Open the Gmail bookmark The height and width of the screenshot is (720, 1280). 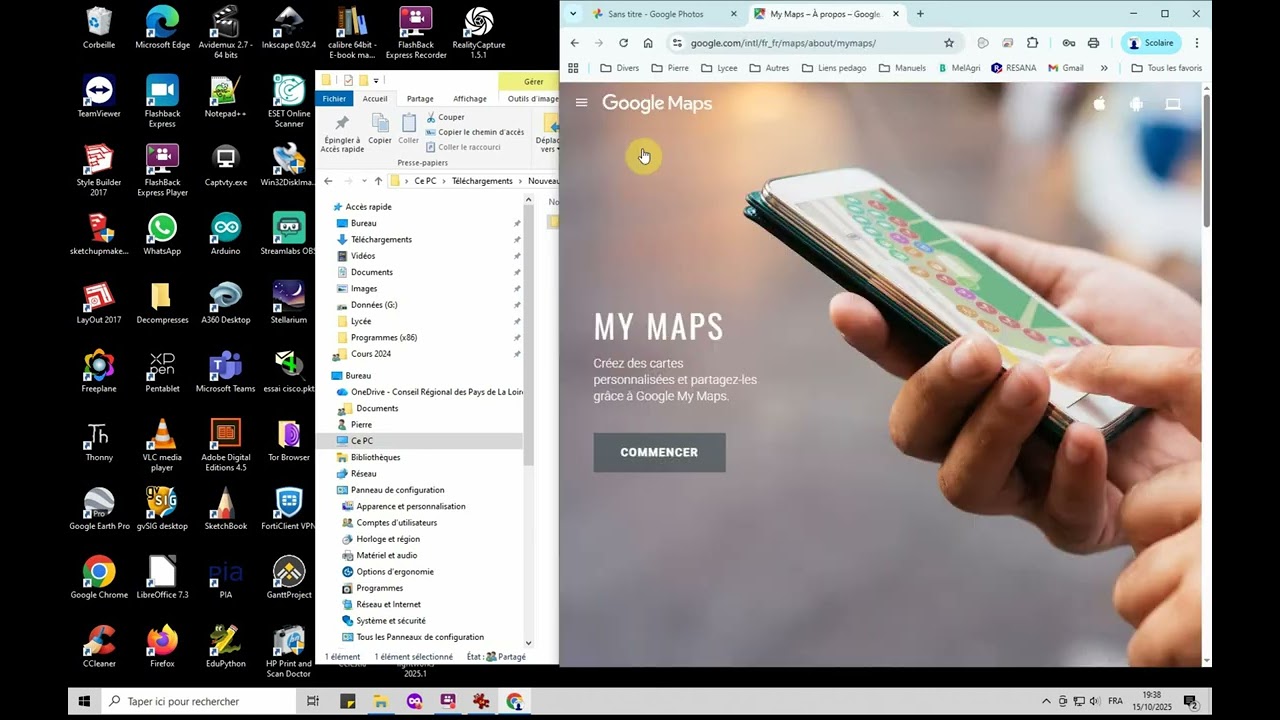(1065, 68)
